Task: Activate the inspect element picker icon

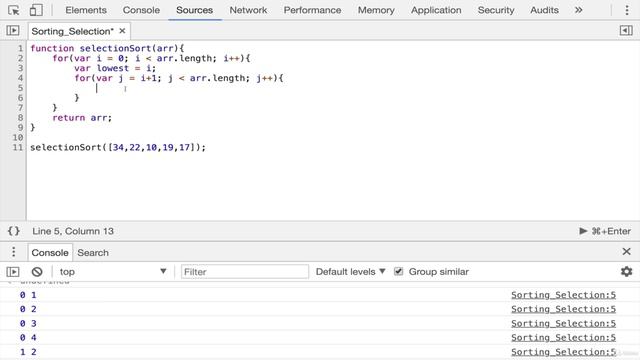Action: click(13, 10)
